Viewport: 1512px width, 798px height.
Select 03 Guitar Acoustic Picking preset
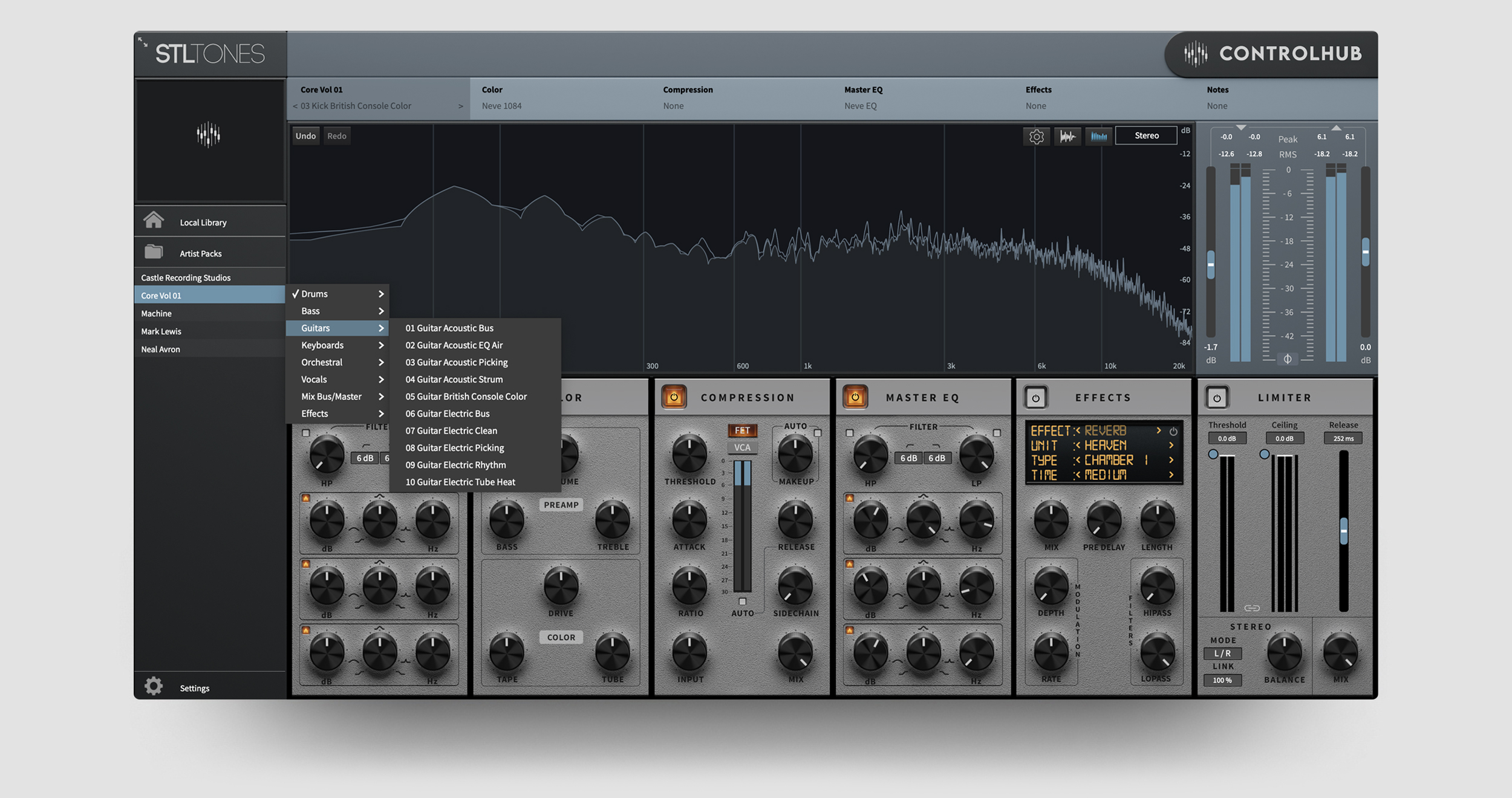coord(475,362)
